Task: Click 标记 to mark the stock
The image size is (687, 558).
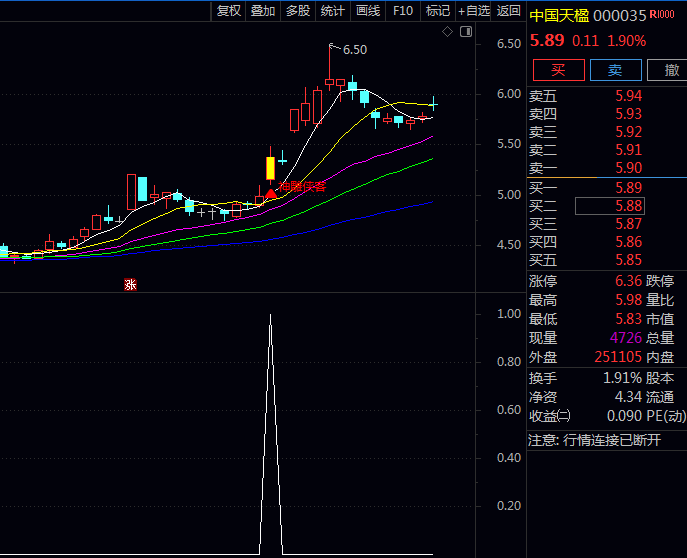Action: pos(437,11)
